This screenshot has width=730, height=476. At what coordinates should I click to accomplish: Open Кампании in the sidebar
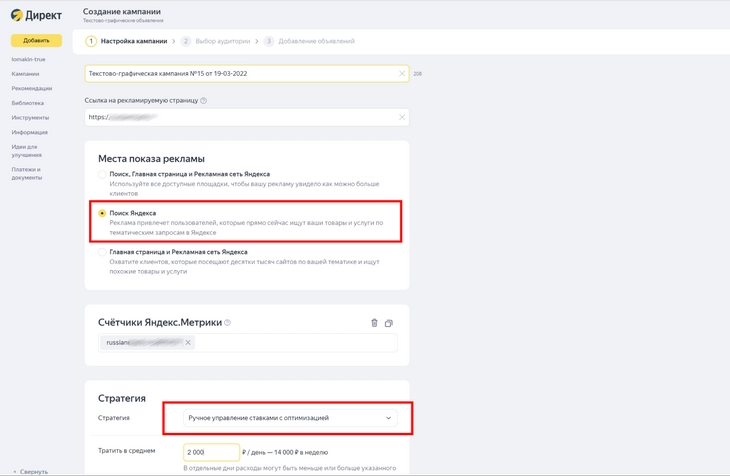(25, 74)
